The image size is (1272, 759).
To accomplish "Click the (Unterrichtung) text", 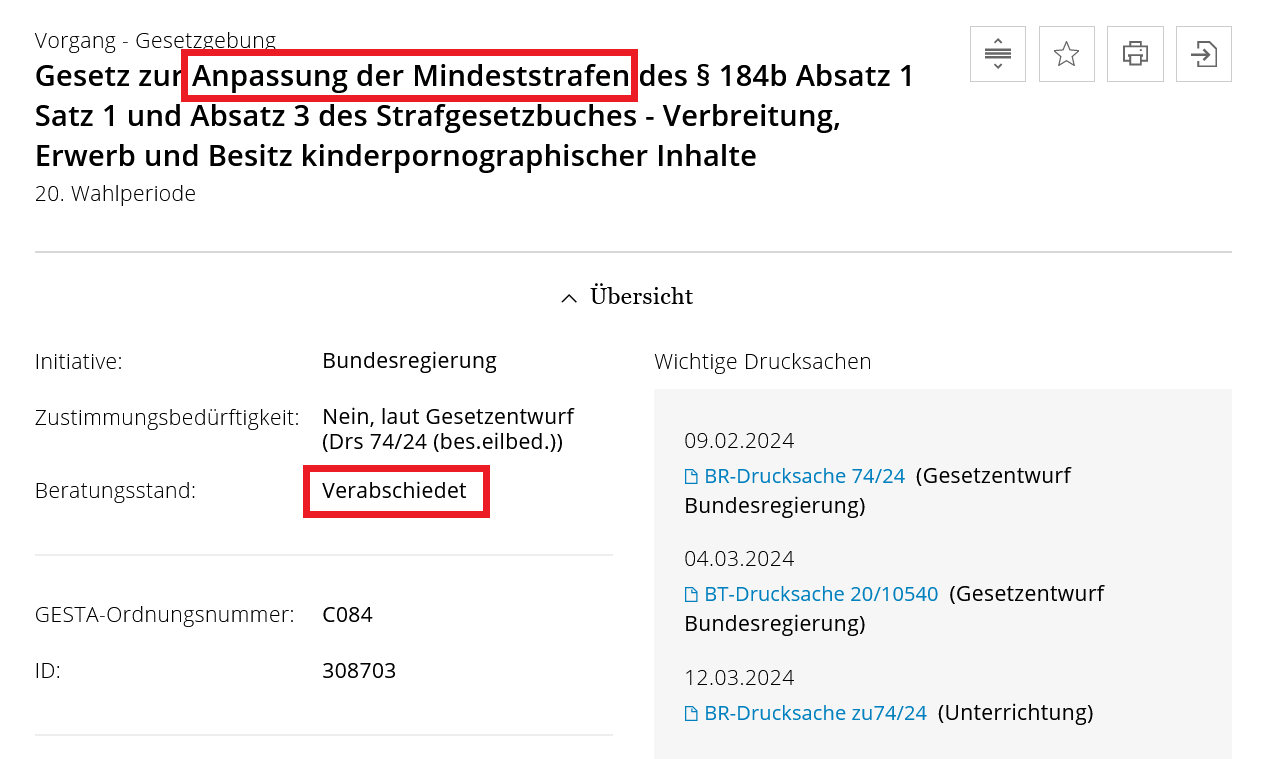I will [1015, 713].
